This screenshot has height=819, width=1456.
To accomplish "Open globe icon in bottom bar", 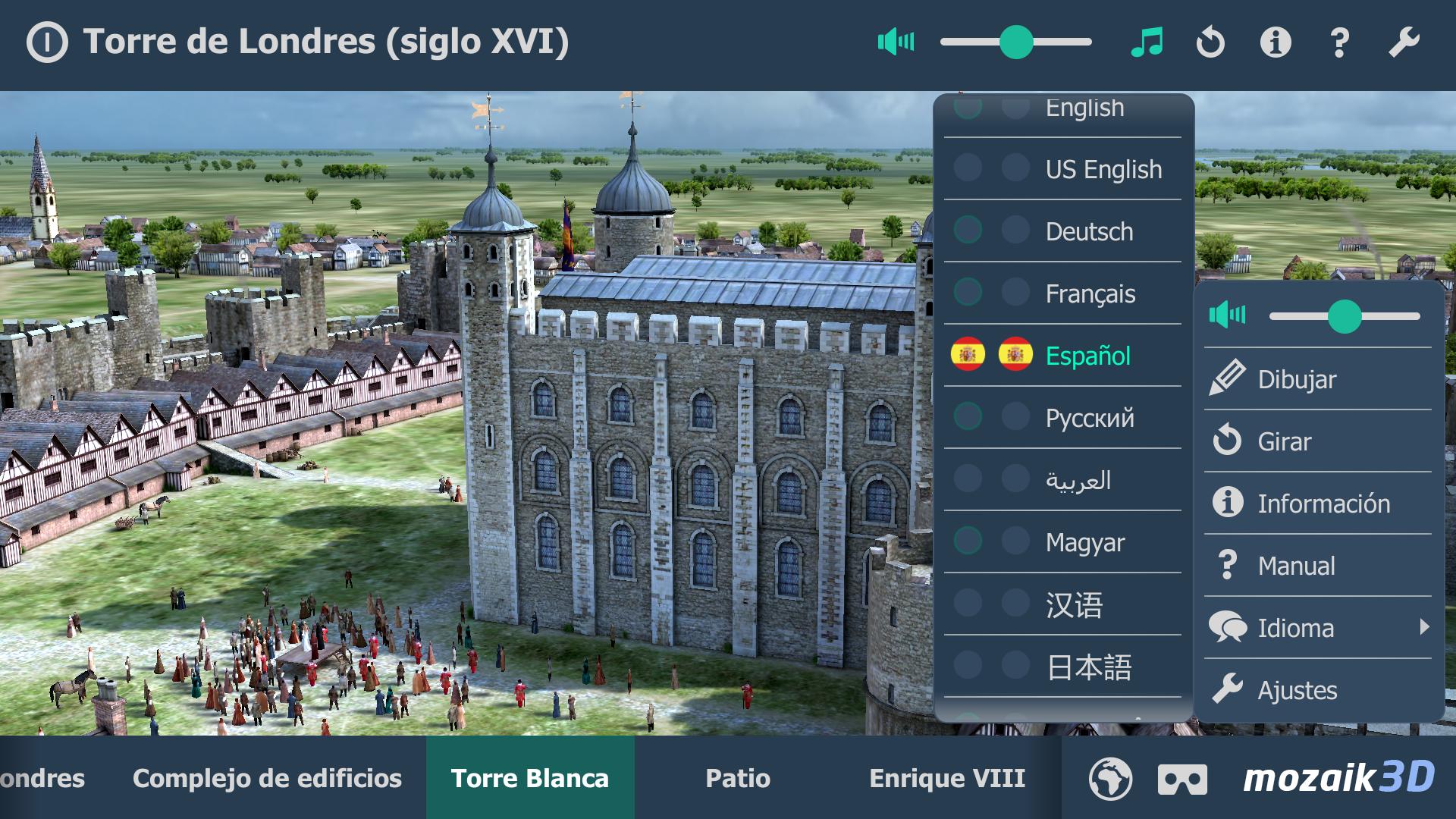I will (x=1110, y=779).
